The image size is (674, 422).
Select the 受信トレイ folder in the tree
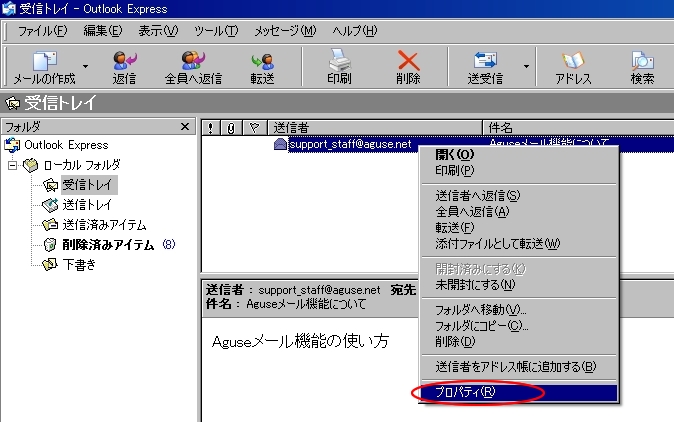[87, 185]
